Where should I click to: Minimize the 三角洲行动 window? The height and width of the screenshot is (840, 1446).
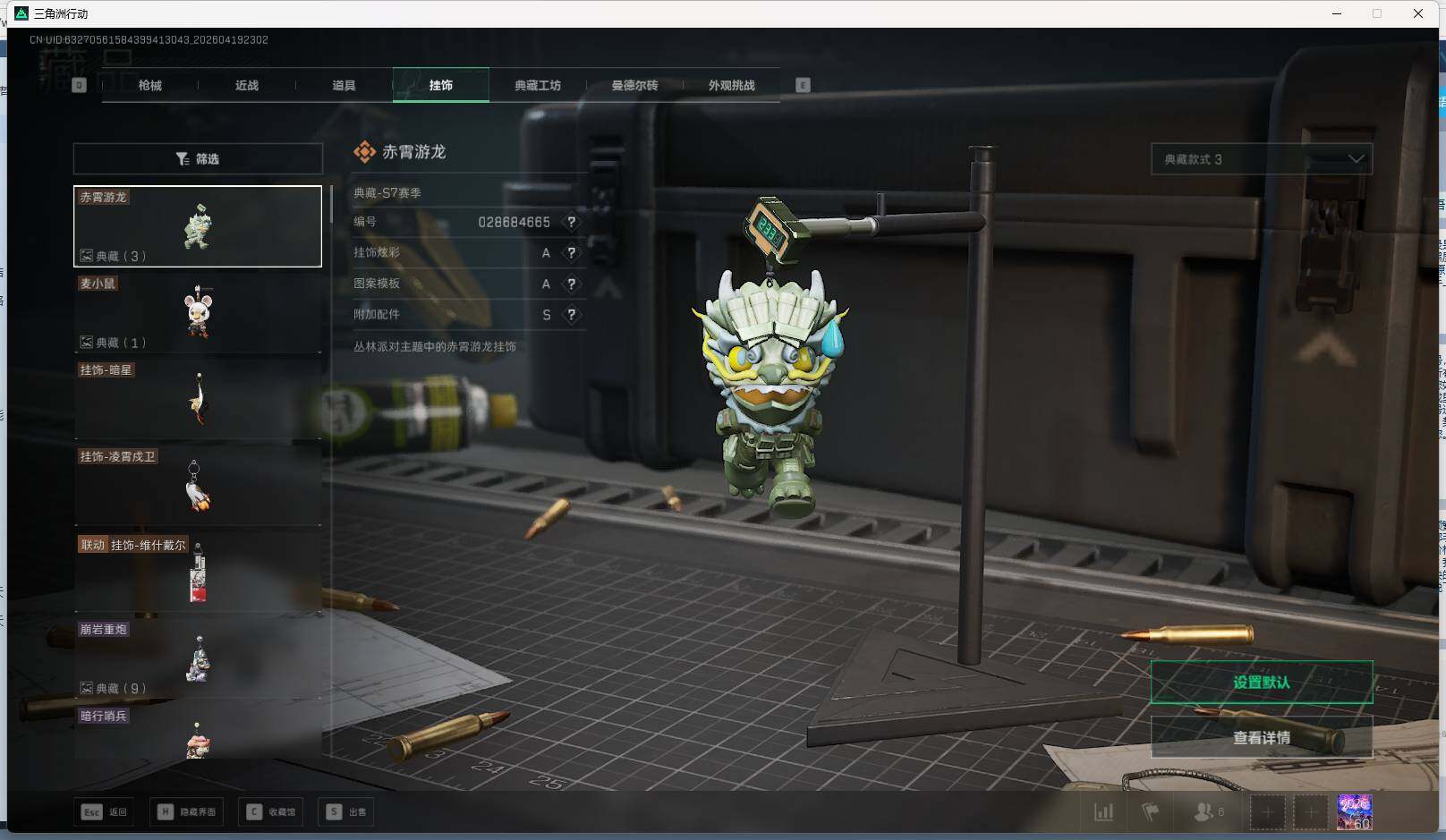(1337, 13)
